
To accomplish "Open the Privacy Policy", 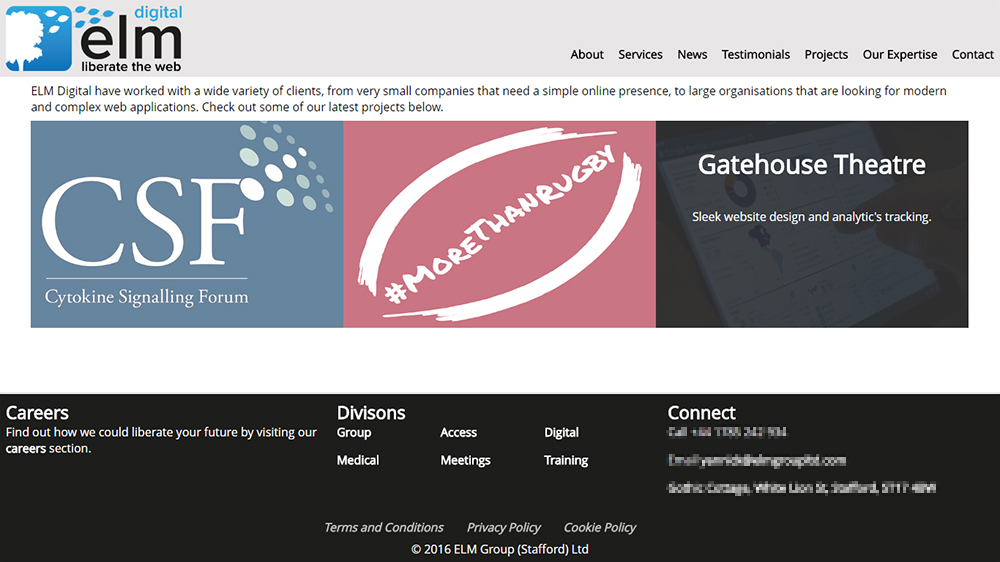I will [504, 528].
